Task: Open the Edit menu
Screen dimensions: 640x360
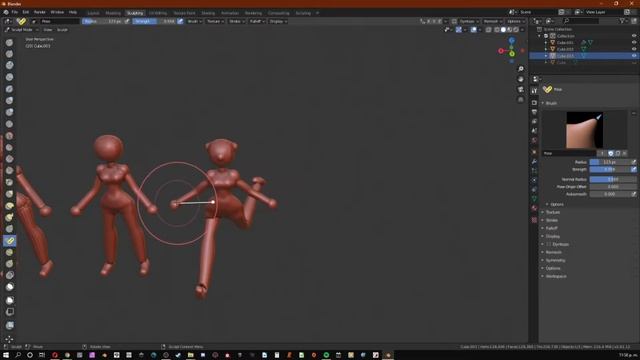Action: pyautogui.click(x=26, y=12)
